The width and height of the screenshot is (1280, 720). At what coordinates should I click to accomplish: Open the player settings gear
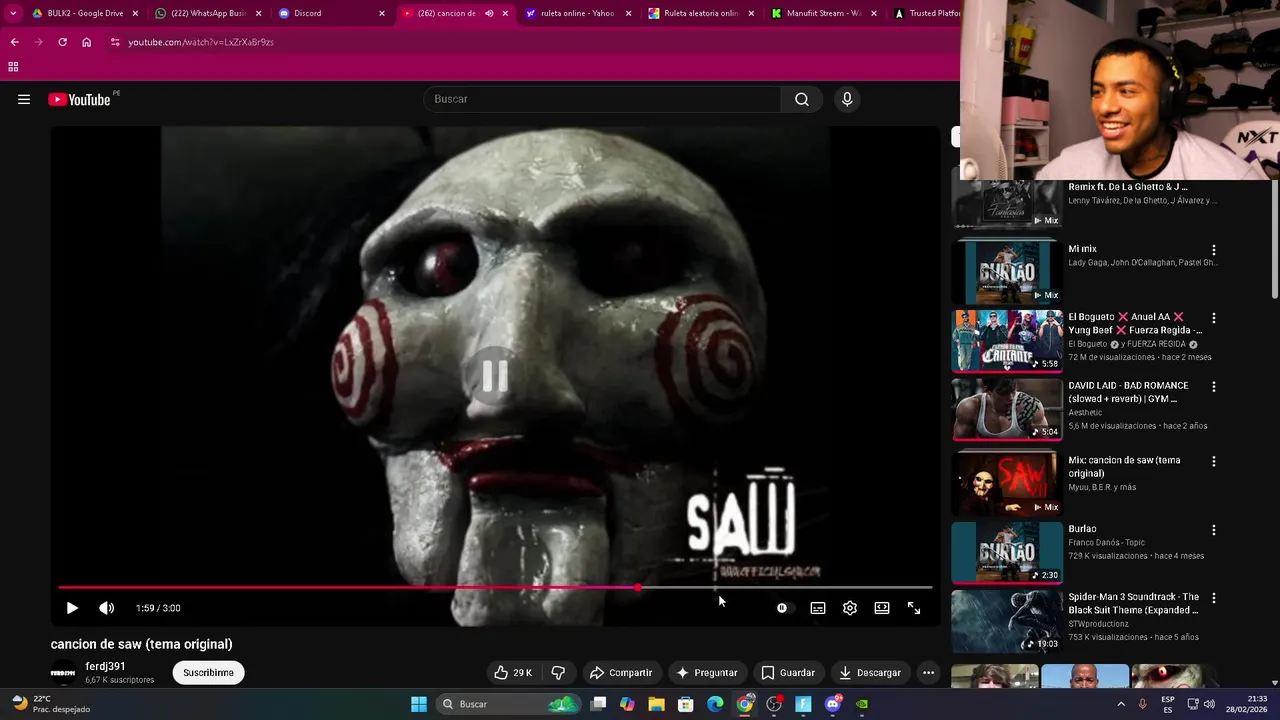(x=850, y=608)
